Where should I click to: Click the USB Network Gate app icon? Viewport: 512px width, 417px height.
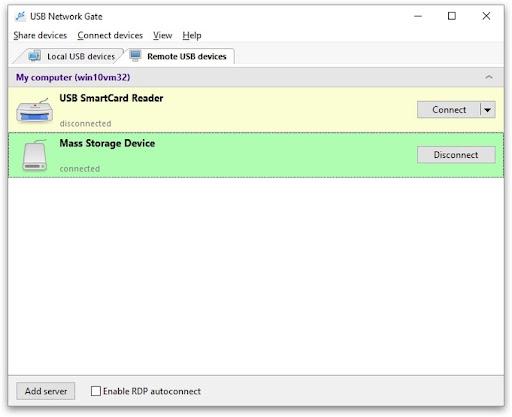(21, 16)
